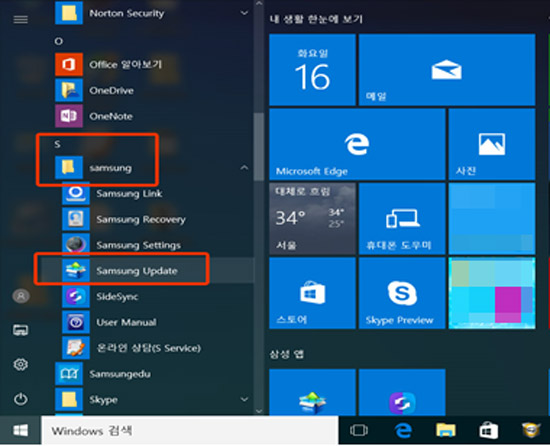This screenshot has height=446, width=550.
Task: Open Samsung Link app icon
Action: coord(76,193)
